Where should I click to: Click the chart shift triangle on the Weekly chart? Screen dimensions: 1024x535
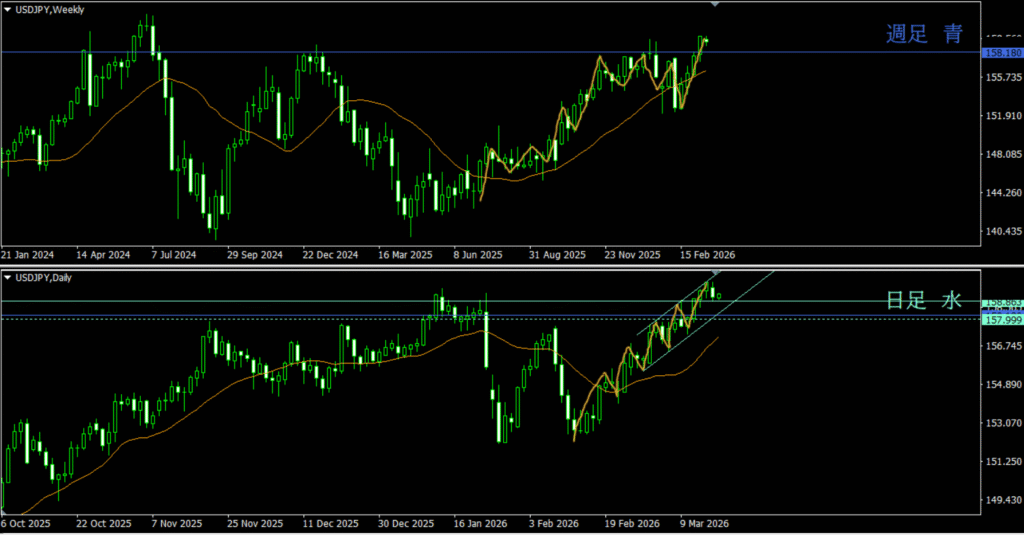coord(714,5)
